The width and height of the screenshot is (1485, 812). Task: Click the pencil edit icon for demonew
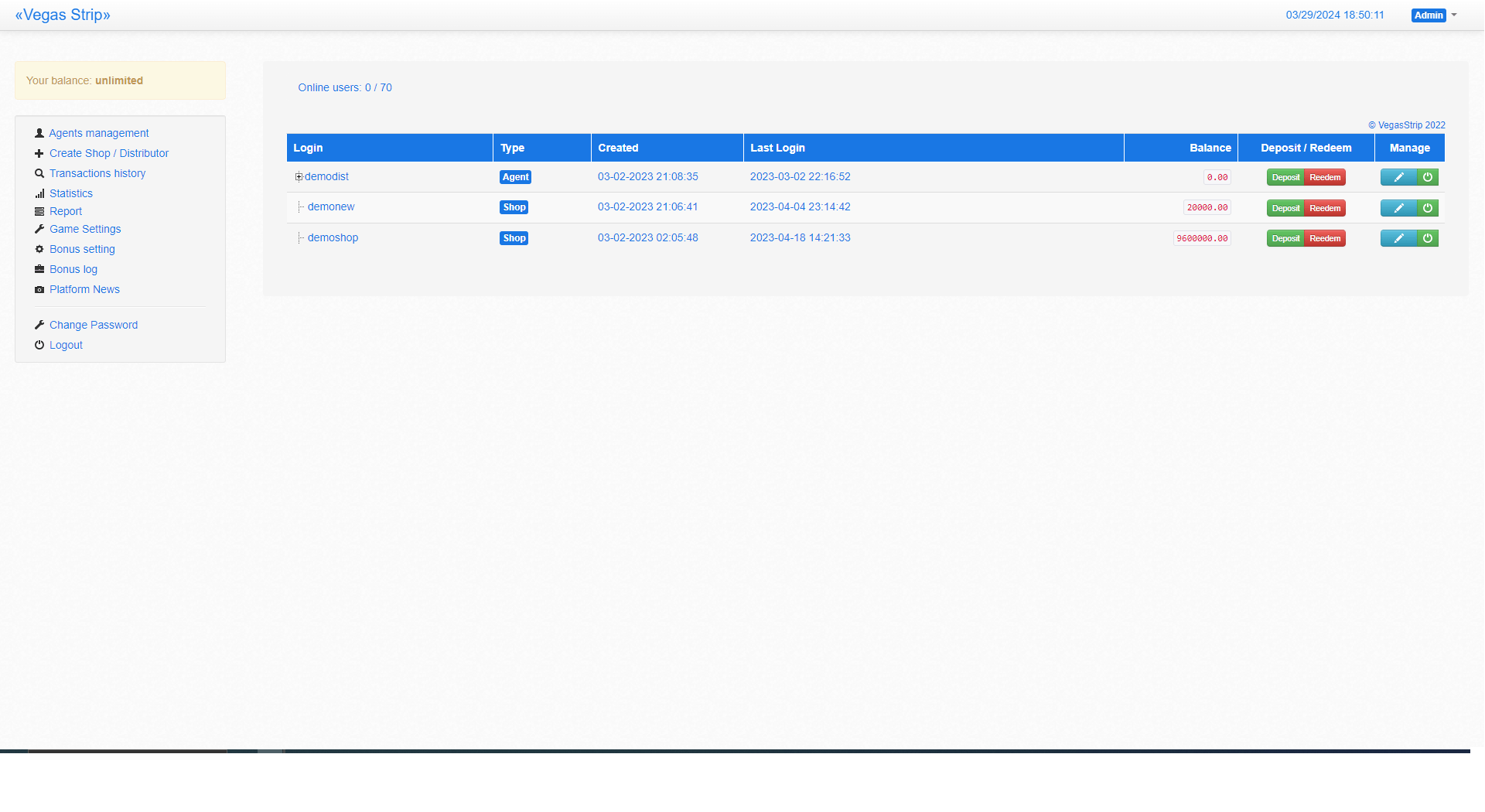coord(1398,208)
